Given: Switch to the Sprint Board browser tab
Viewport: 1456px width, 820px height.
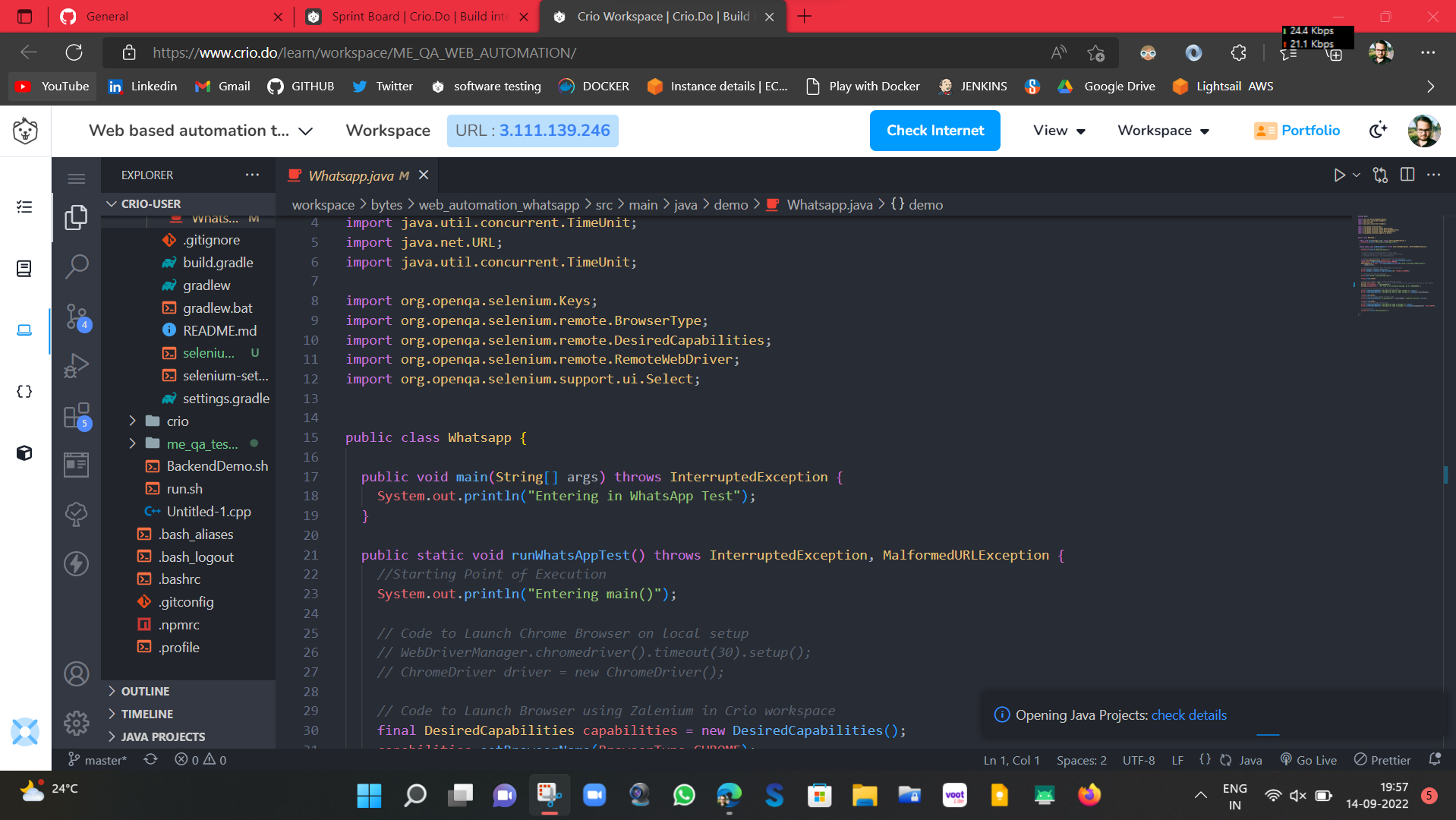Looking at the screenshot, I should 416,16.
